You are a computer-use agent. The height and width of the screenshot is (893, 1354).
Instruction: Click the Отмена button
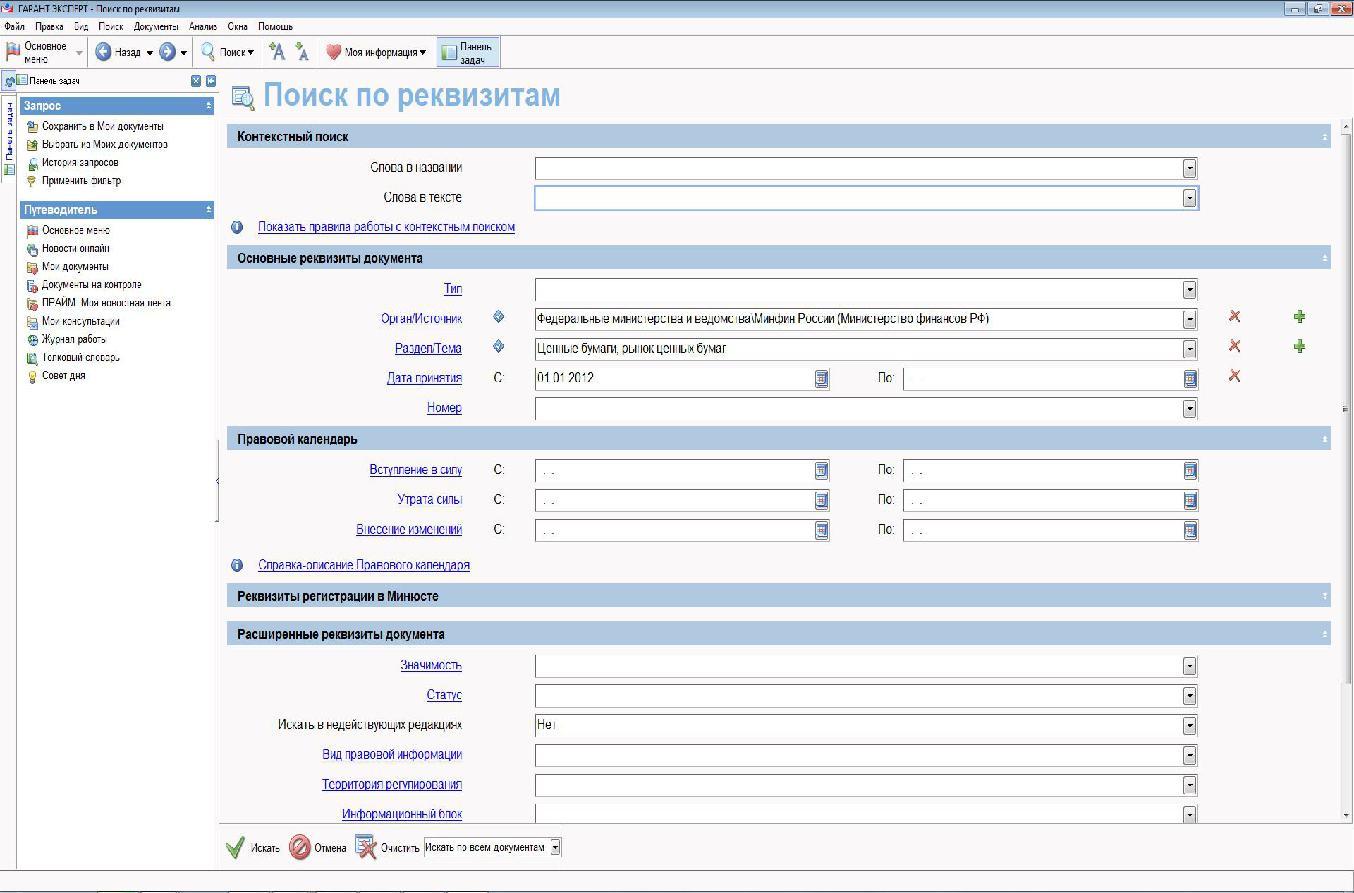pyautogui.click(x=318, y=848)
